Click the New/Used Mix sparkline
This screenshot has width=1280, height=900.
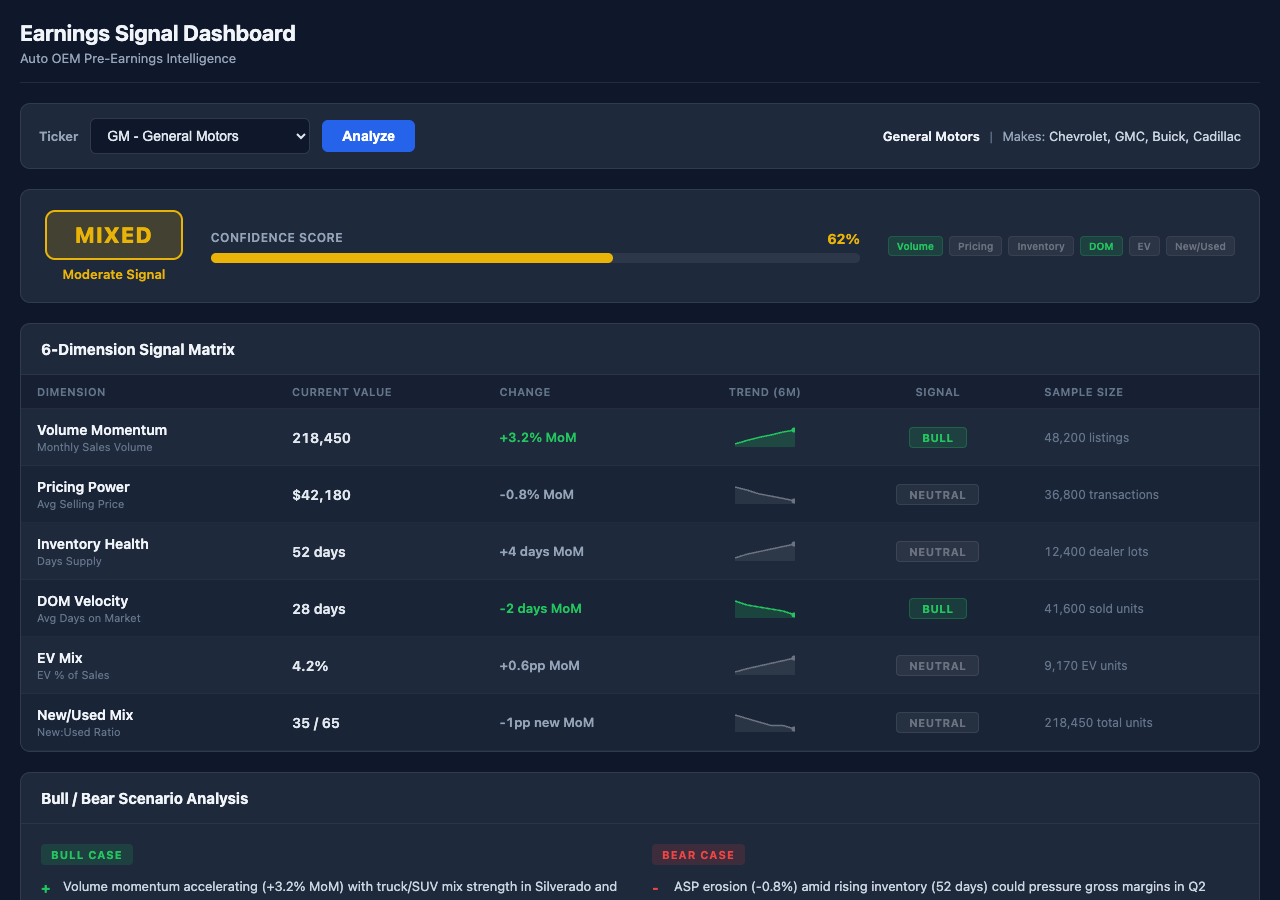765,722
